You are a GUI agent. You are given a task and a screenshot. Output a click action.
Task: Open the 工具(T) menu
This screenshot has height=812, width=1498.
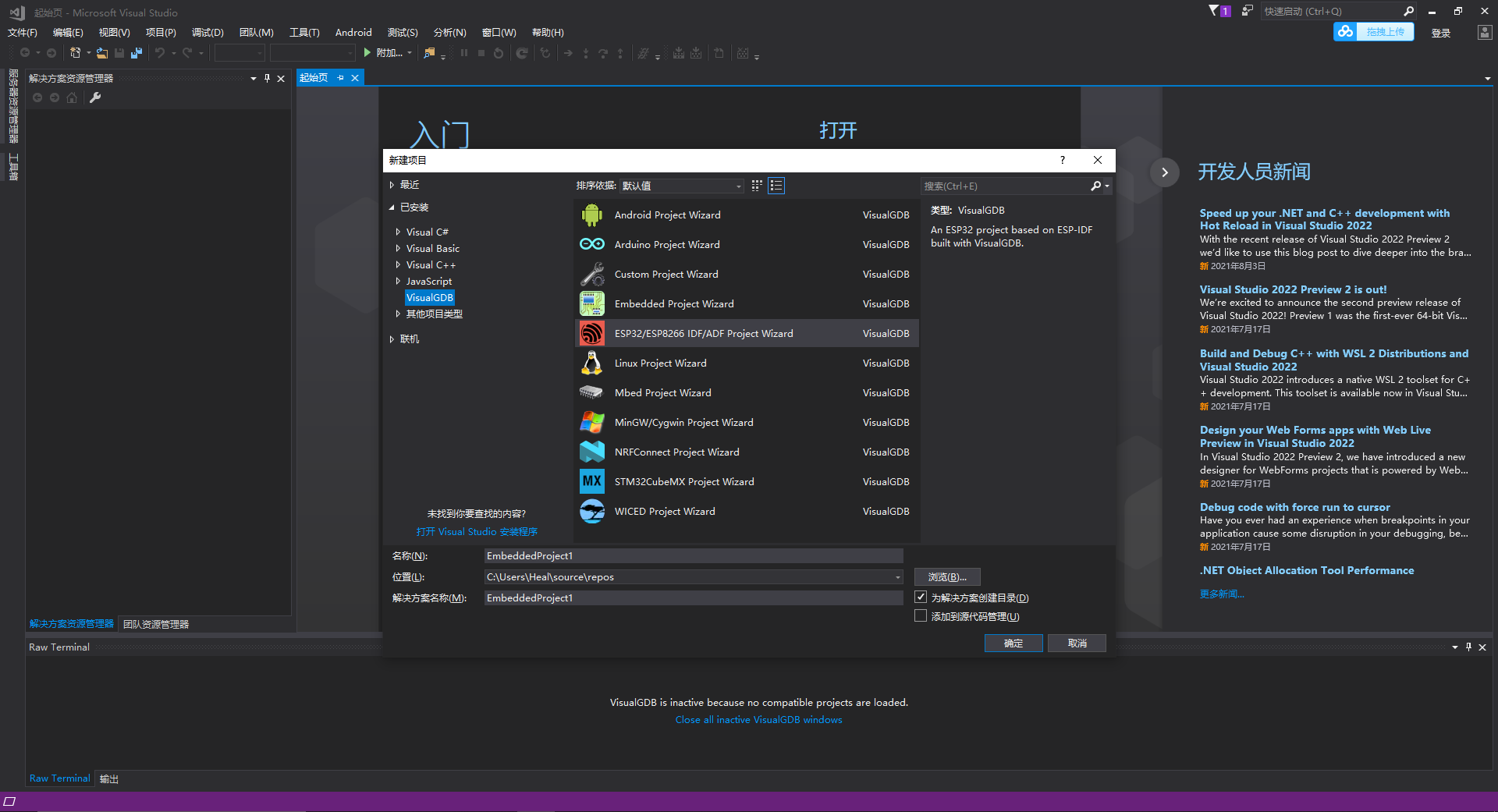[x=304, y=32]
